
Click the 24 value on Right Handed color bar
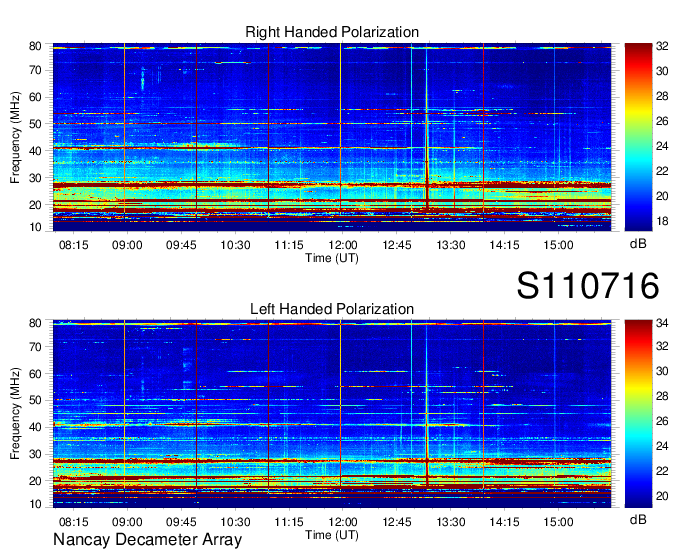click(x=662, y=146)
